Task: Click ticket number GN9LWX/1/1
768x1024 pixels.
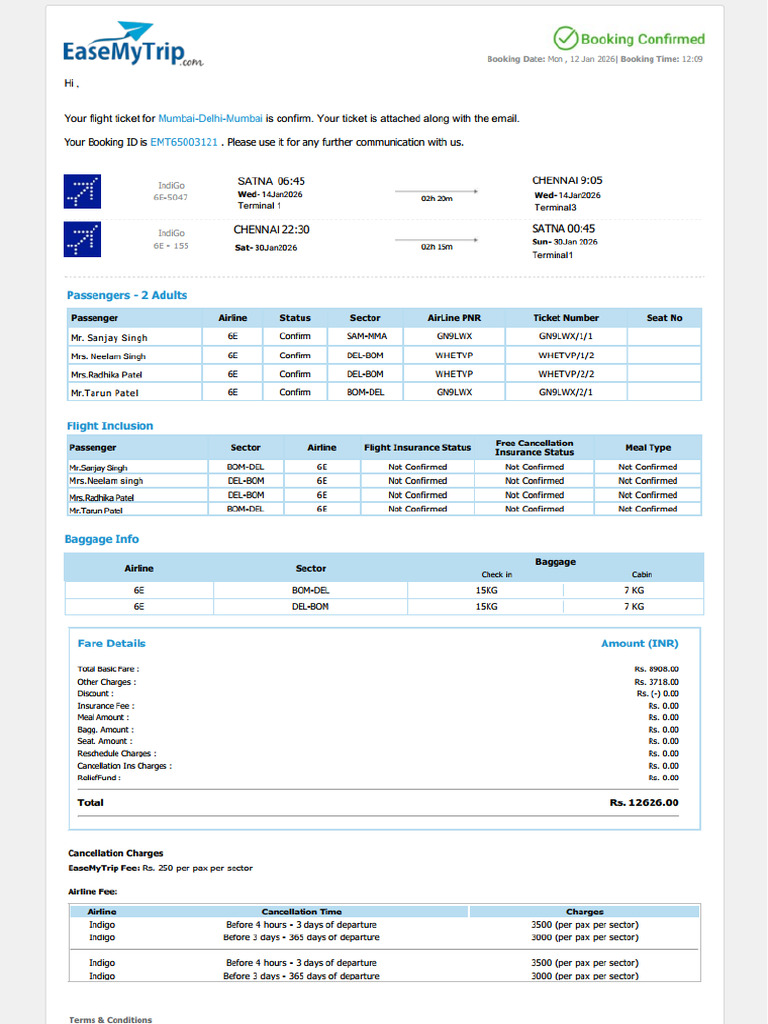Action: point(566,336)
